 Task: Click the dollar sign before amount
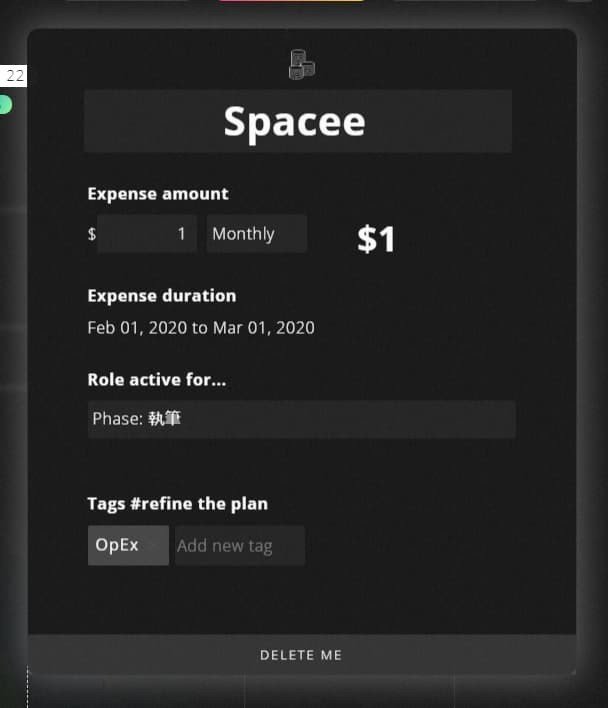coord(92,235)
